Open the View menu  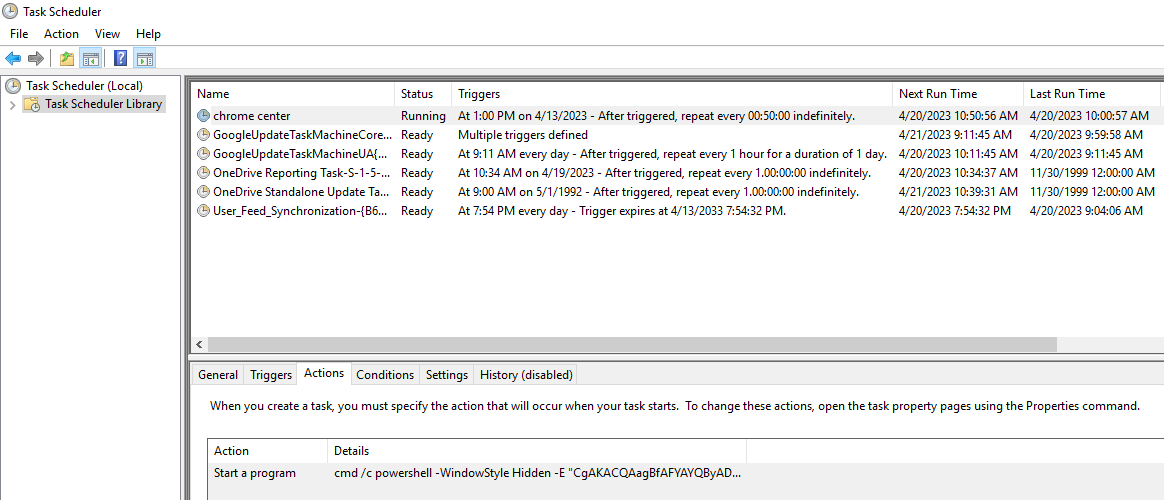(108, 33)
